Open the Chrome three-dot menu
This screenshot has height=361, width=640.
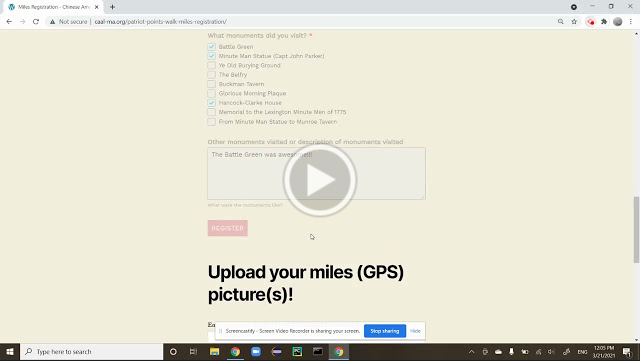pyautogui.click(x=631, y=22)
